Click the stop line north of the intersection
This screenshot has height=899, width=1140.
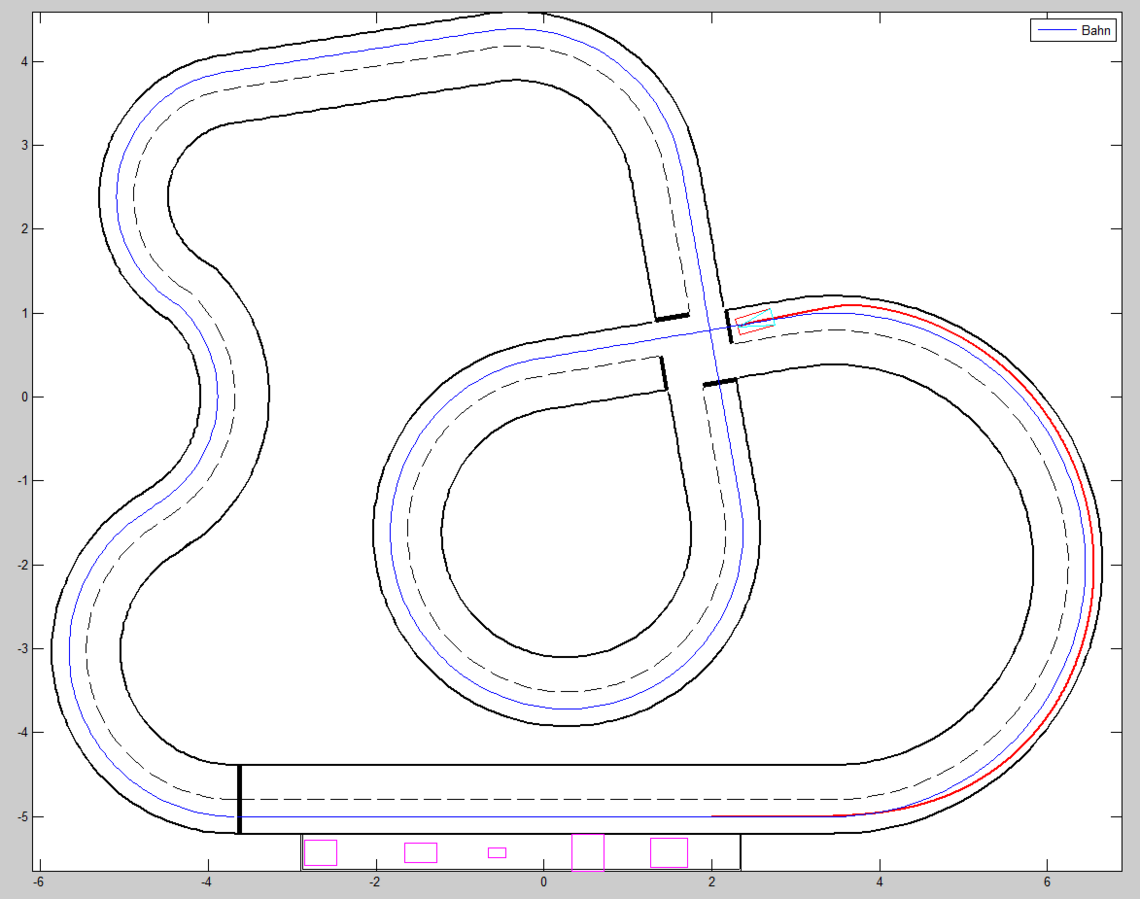point(671,317)
